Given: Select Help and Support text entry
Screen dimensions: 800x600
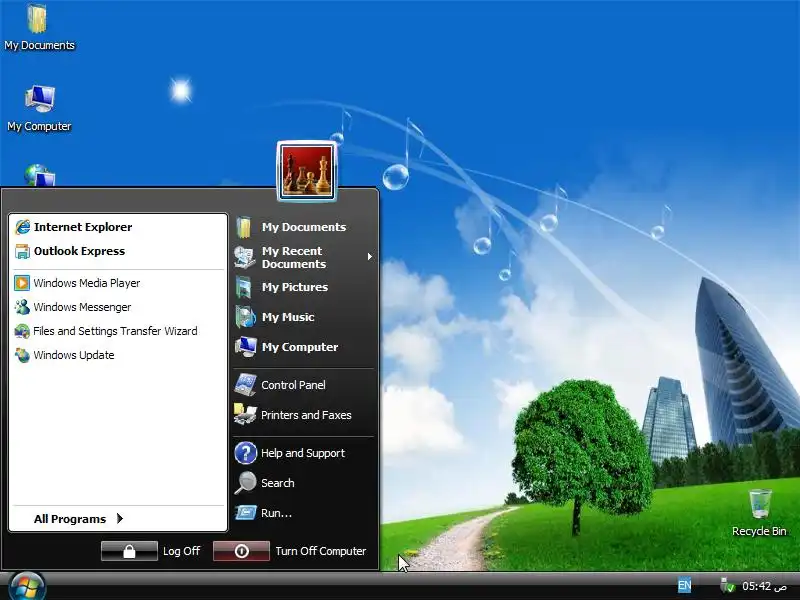Looking at the screenshot, I should pyautogui.click(x=303, y=453).
